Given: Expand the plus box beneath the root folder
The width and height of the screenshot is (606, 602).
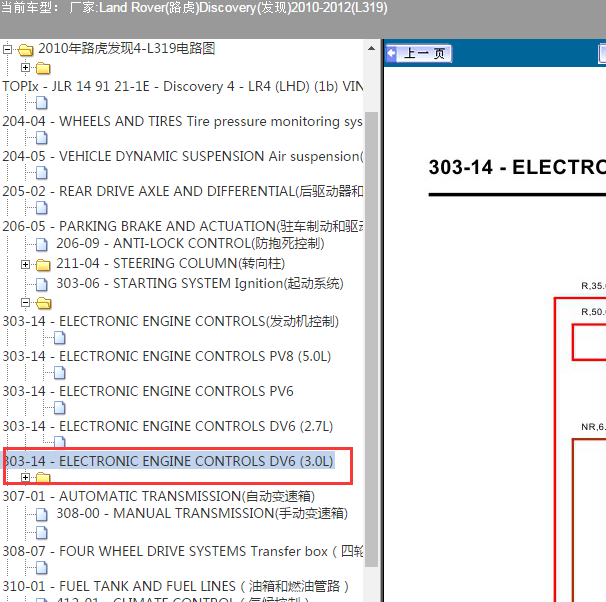Looking at the screenshot, I should [26, 68].
